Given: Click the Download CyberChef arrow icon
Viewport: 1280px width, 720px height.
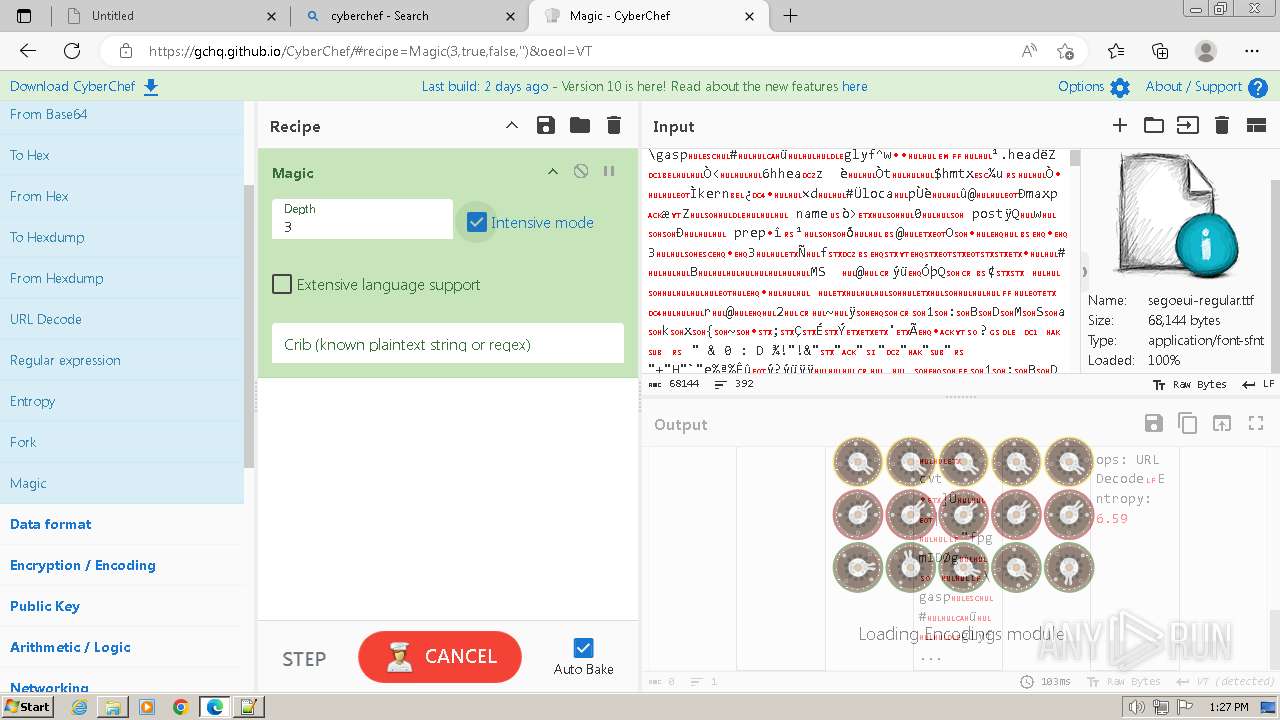Looking at the screenshot, I should [151, 87].
